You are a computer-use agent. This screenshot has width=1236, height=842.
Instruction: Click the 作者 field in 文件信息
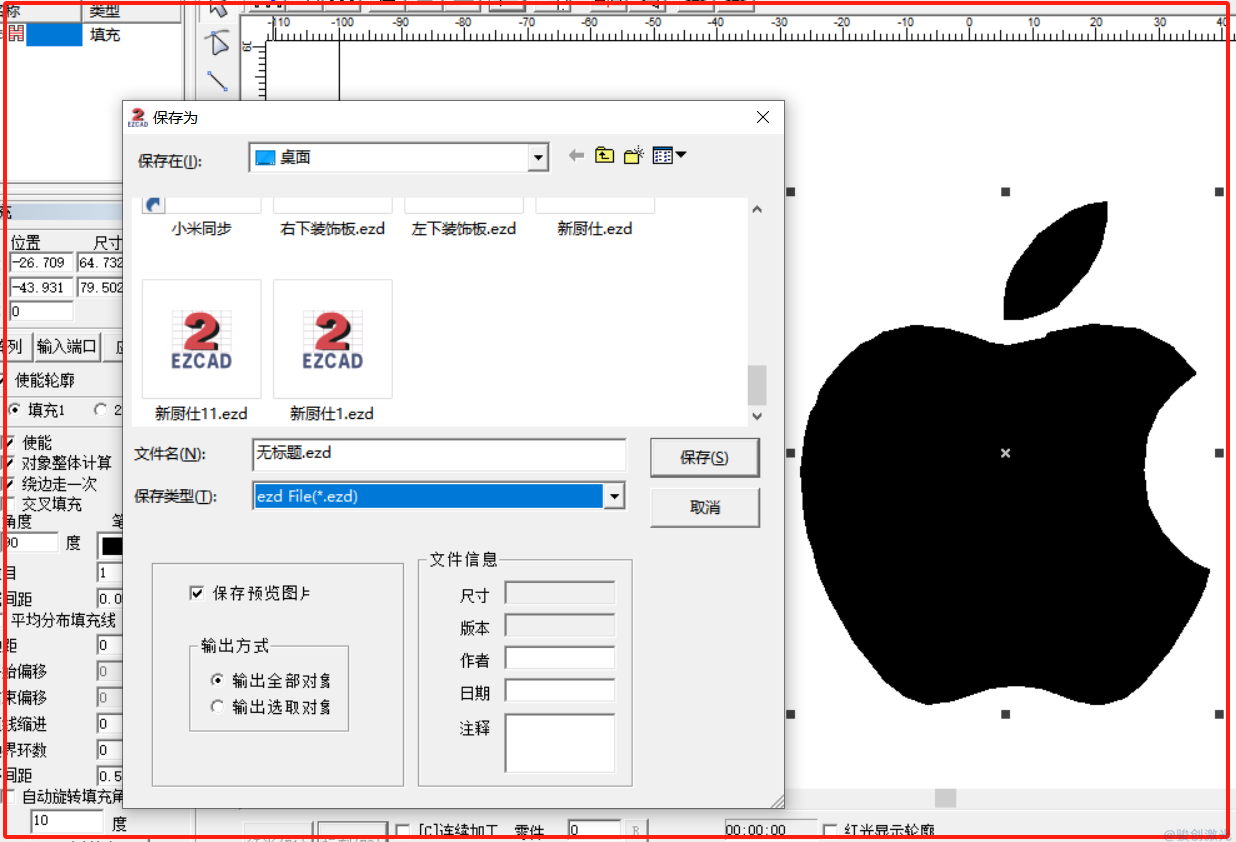[x=559, y=658]
